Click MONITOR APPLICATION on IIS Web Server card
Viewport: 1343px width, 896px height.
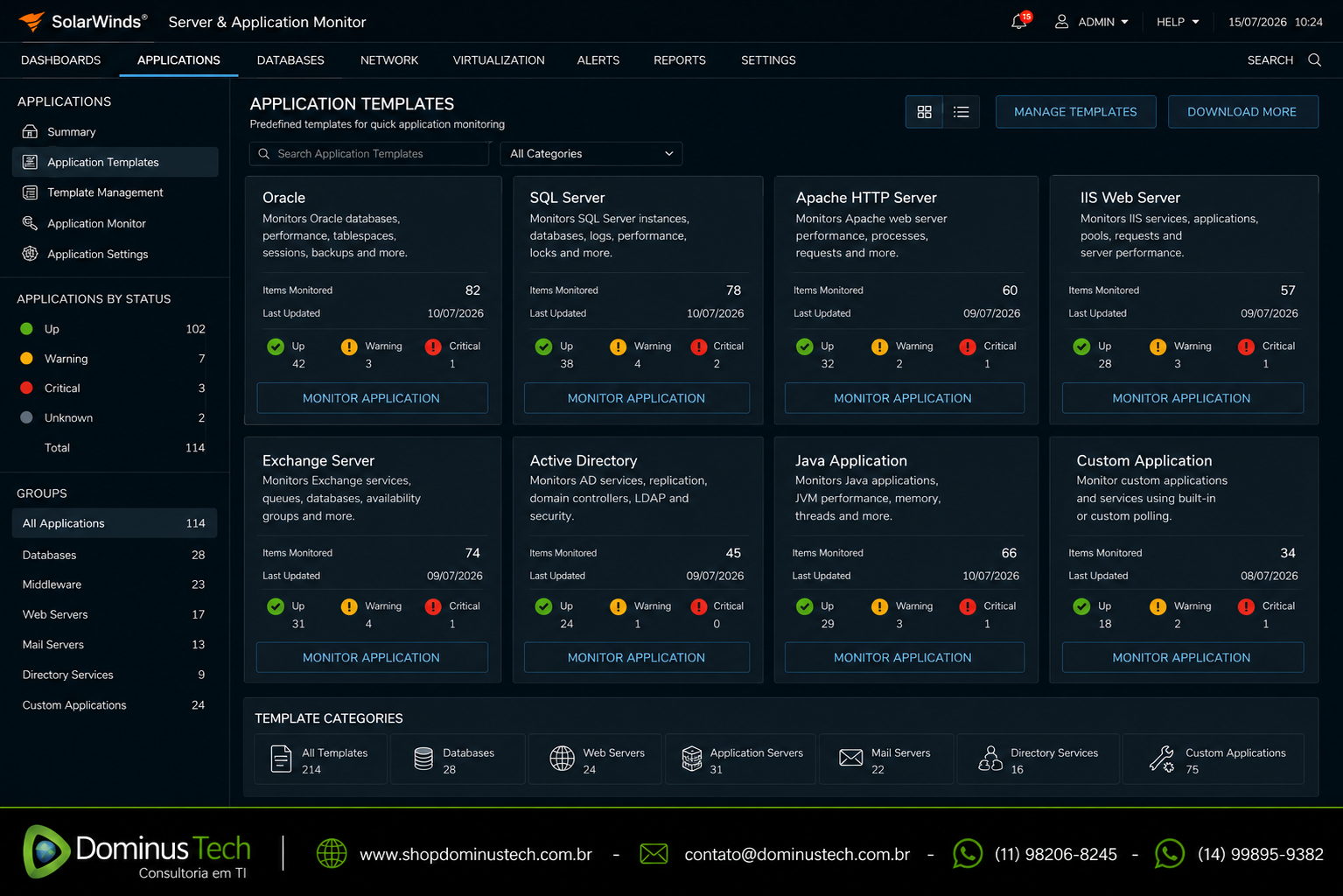[x=1182, y=398]
